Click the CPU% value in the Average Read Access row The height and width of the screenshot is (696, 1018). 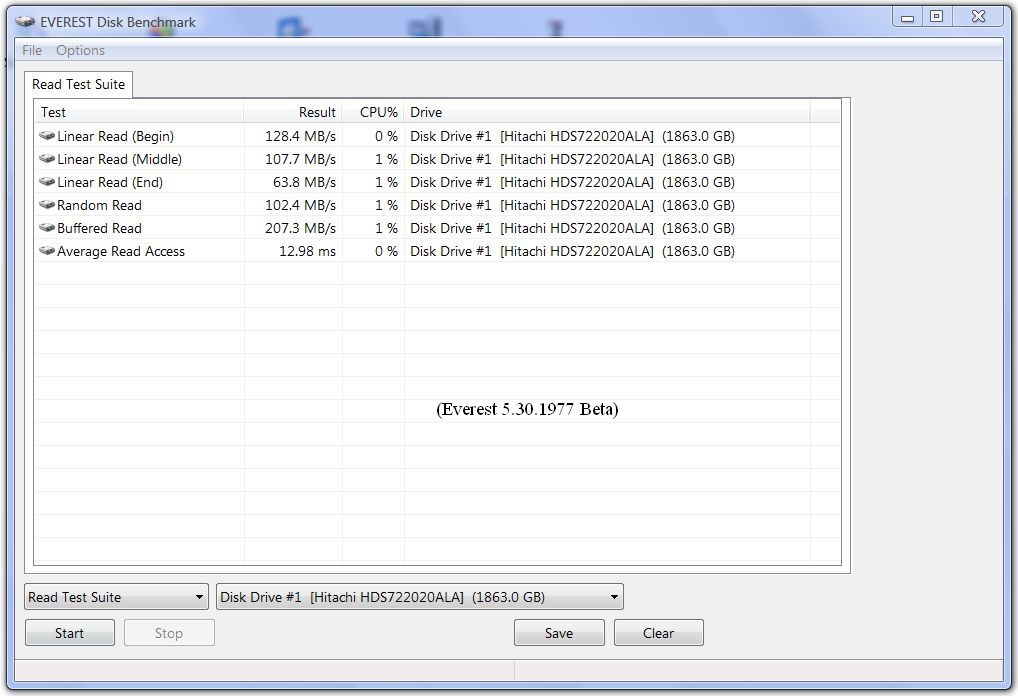pos(386,251)
